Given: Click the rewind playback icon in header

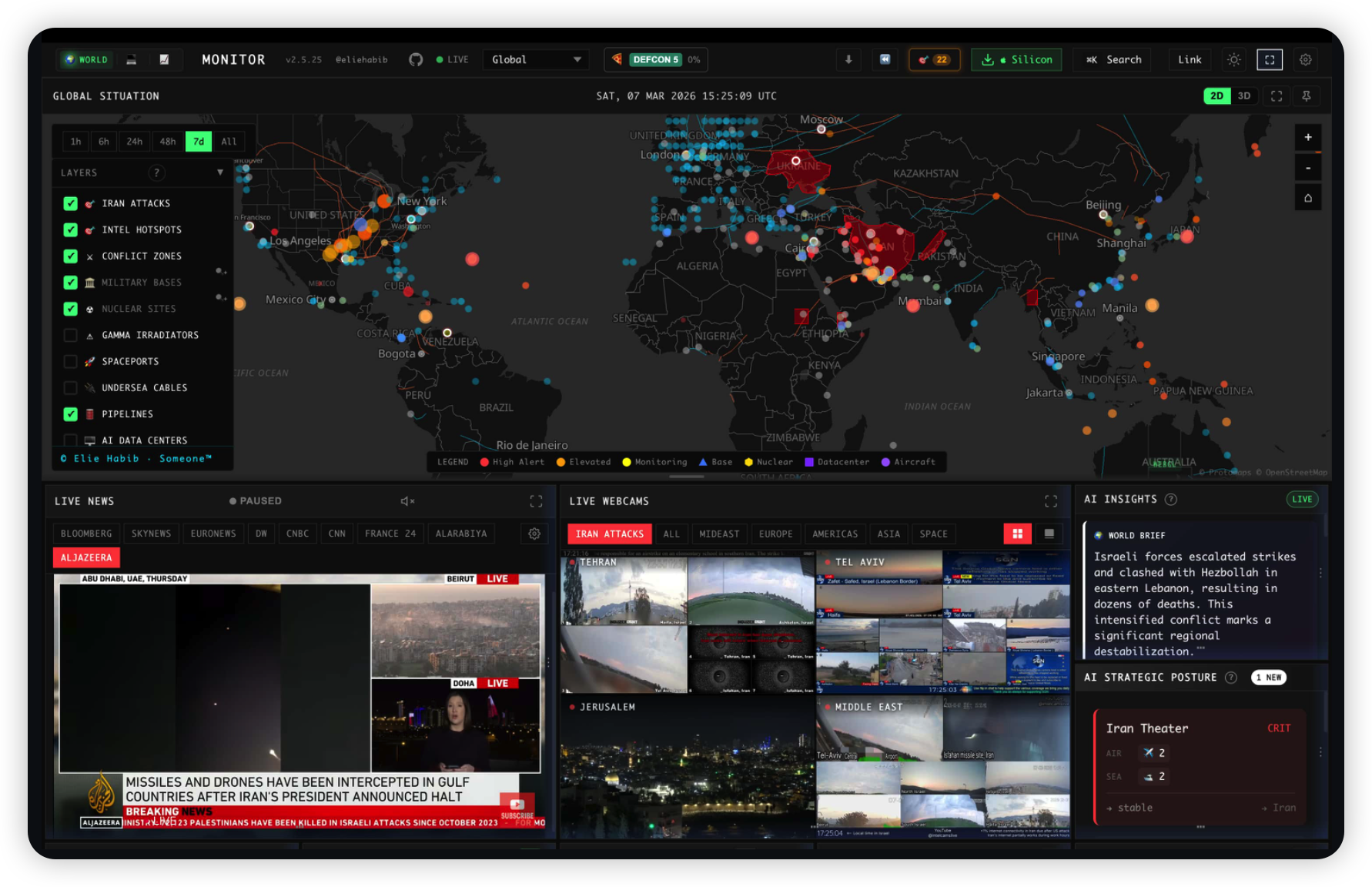Looking at the screenshot, I should coord(885,59).
